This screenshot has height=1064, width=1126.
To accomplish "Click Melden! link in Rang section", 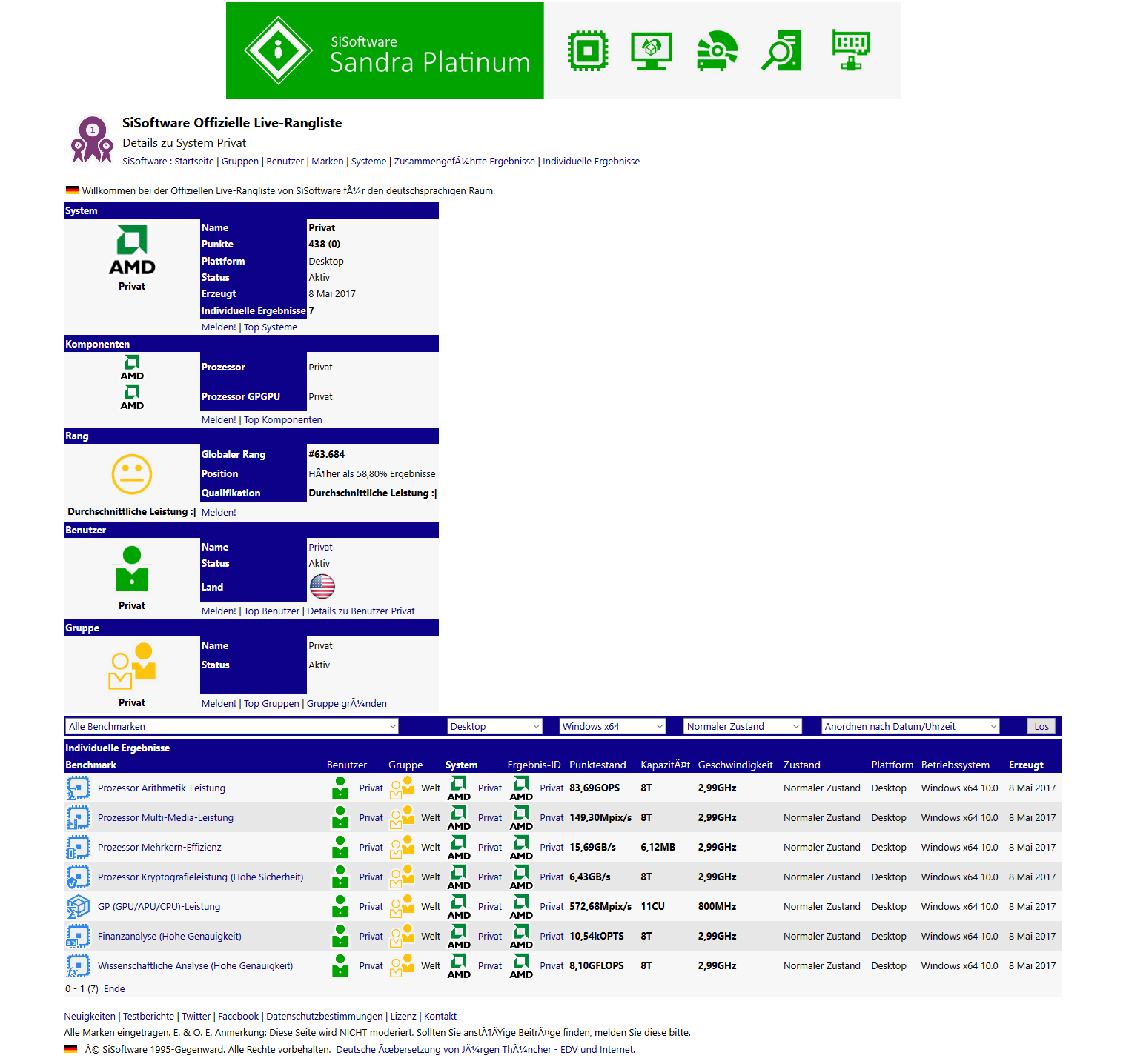I will pyautogui.click(x=219, y=512).
